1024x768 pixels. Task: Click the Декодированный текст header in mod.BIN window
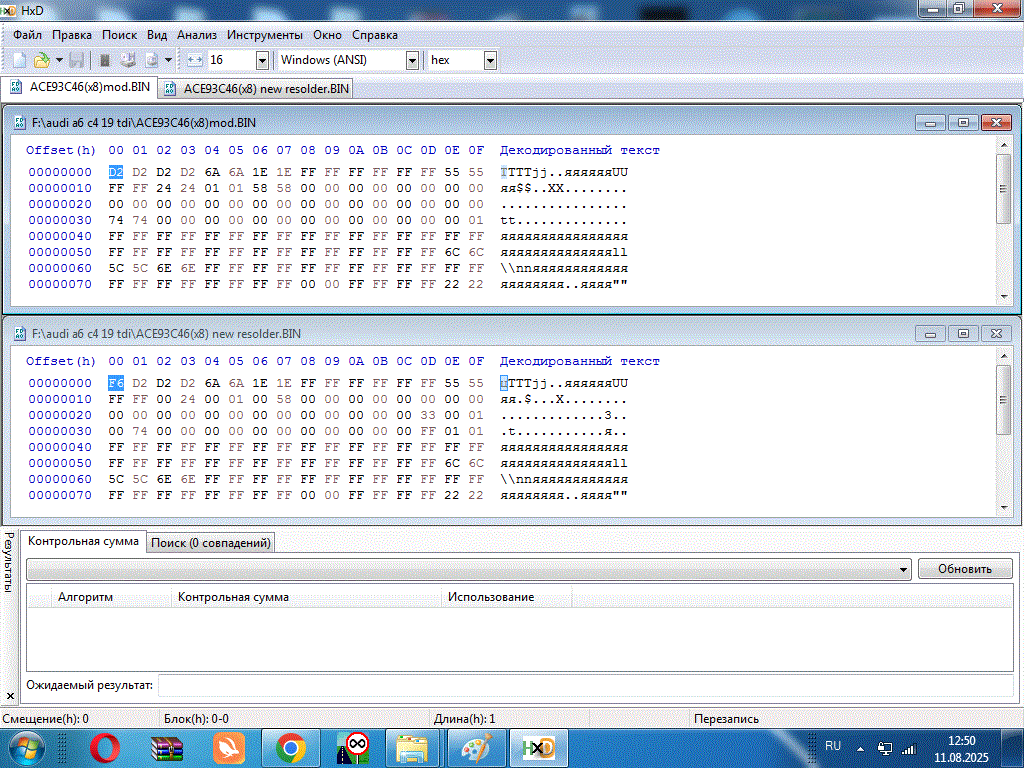click(579, 150)
